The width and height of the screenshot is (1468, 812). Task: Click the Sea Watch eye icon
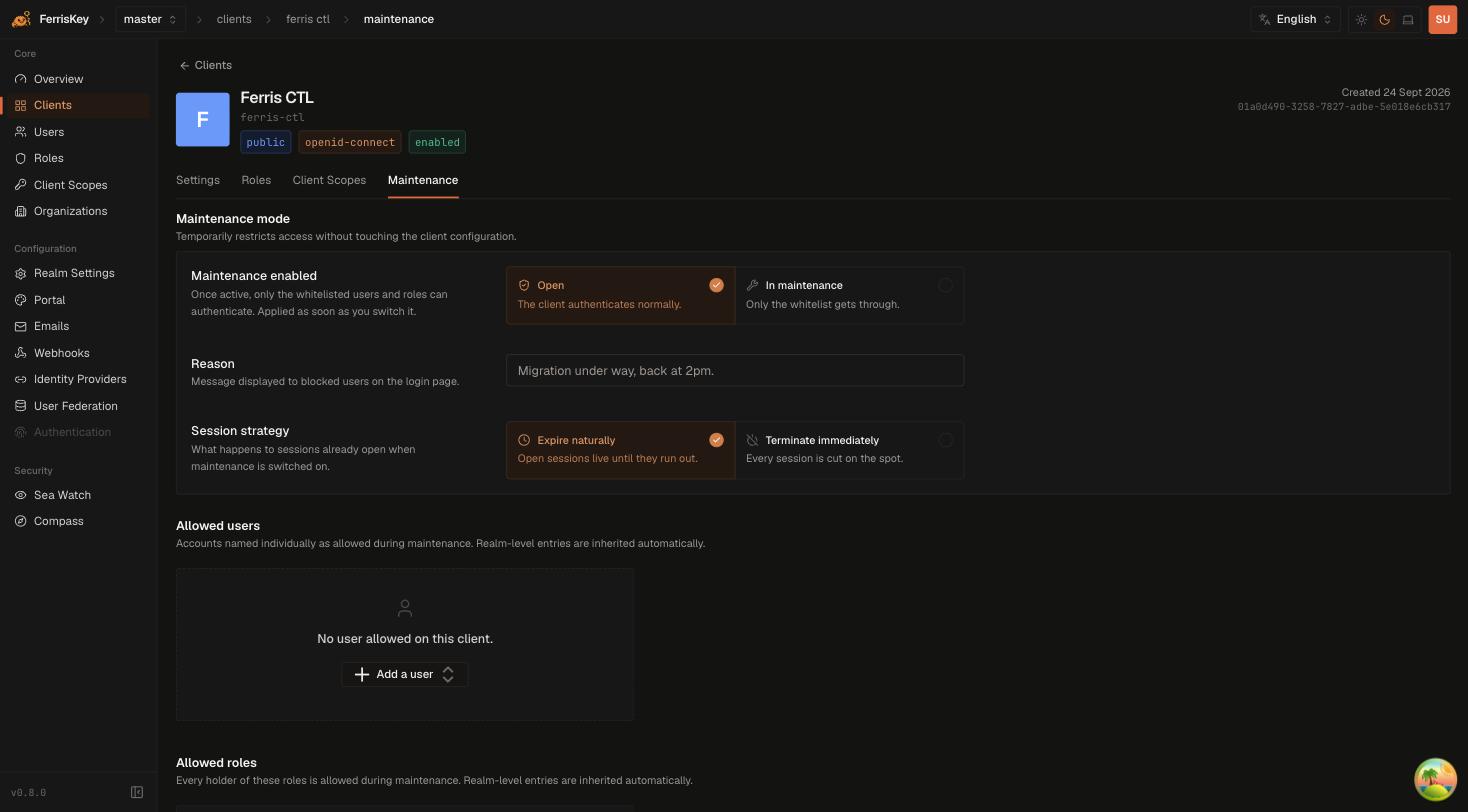[20, 495]
